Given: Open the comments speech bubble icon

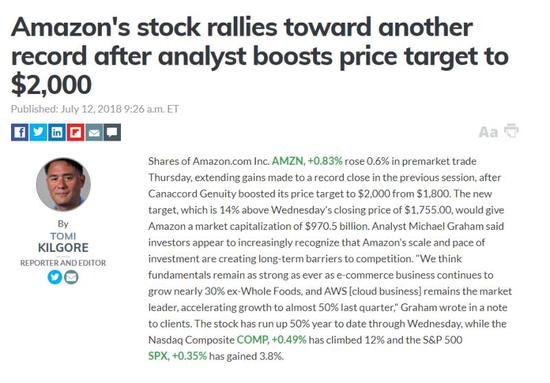Looking at the screenshot, I should 112,132.
